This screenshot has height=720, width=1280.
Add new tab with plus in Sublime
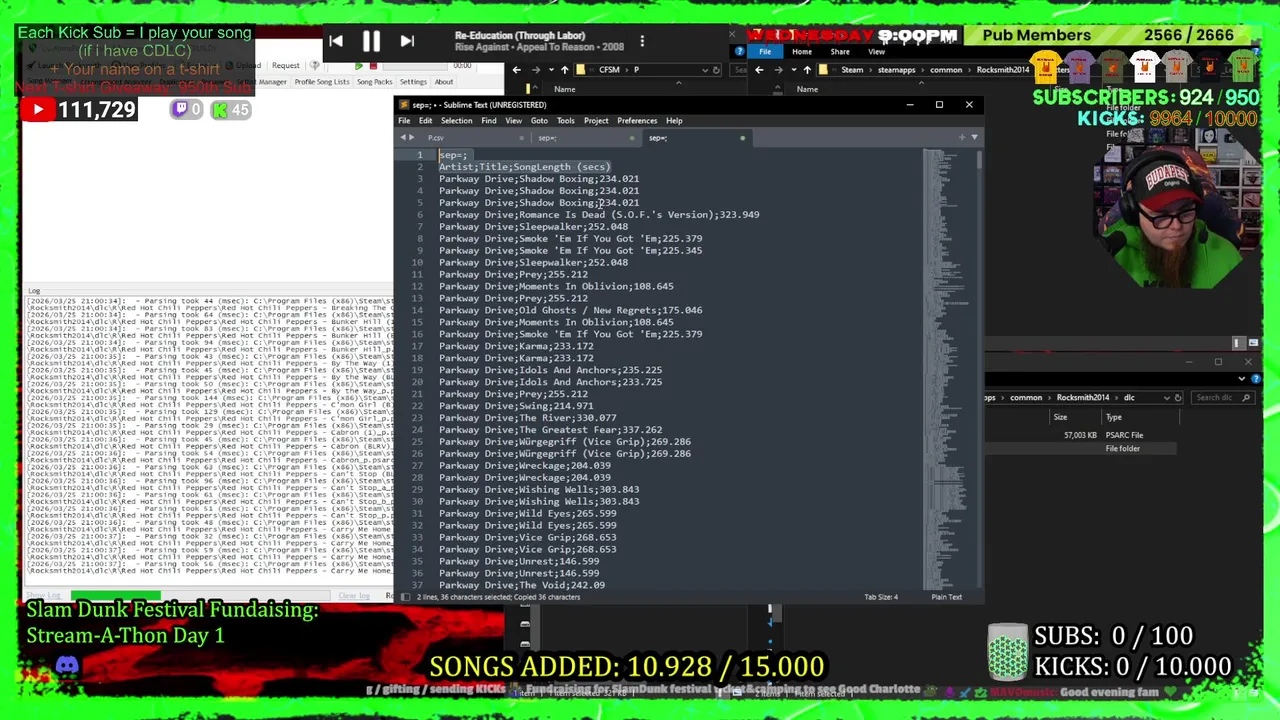962,138
